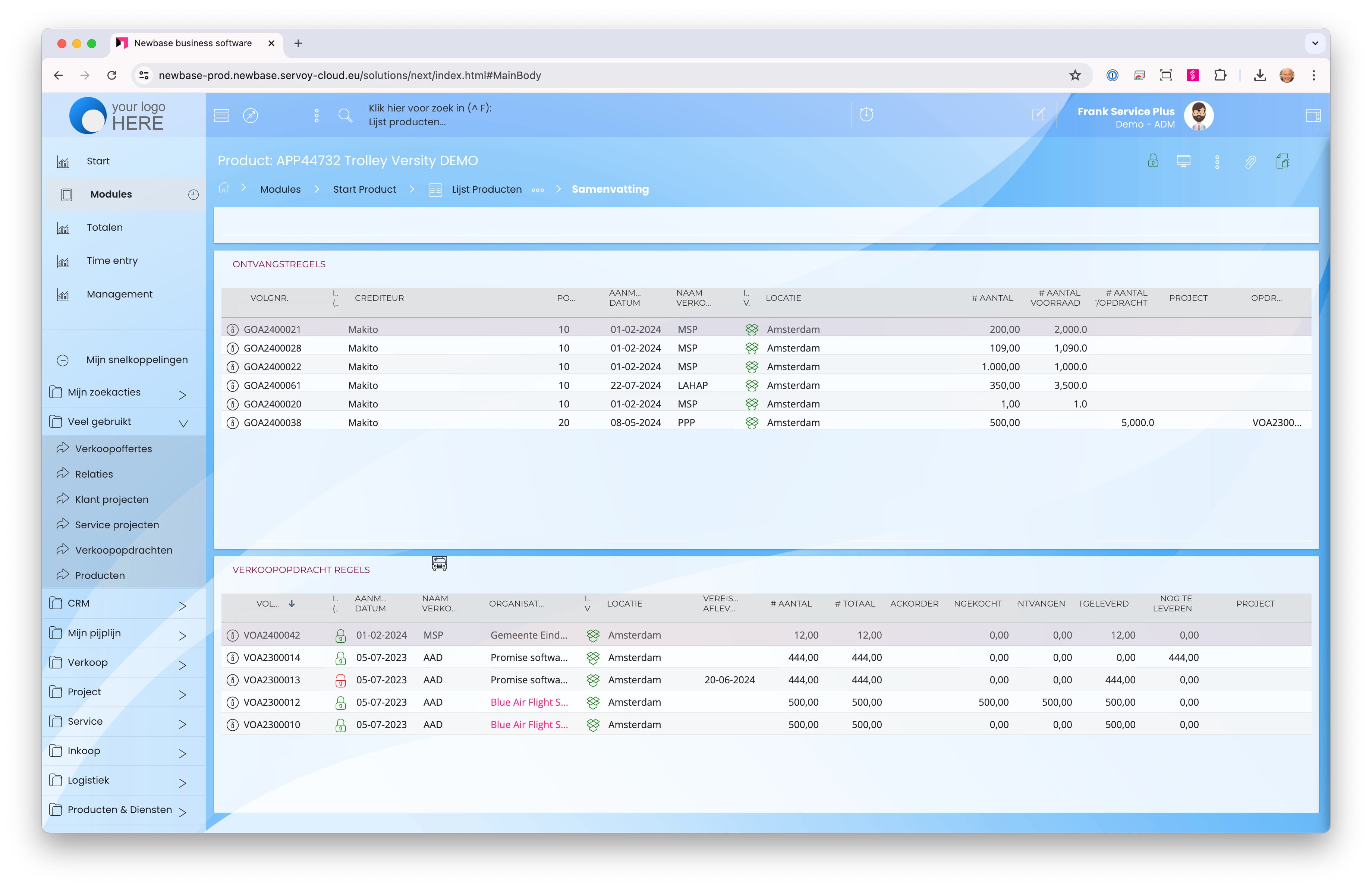1372x888 pixels.
Task: Sort by the VOL... column header
Action: 268,603
